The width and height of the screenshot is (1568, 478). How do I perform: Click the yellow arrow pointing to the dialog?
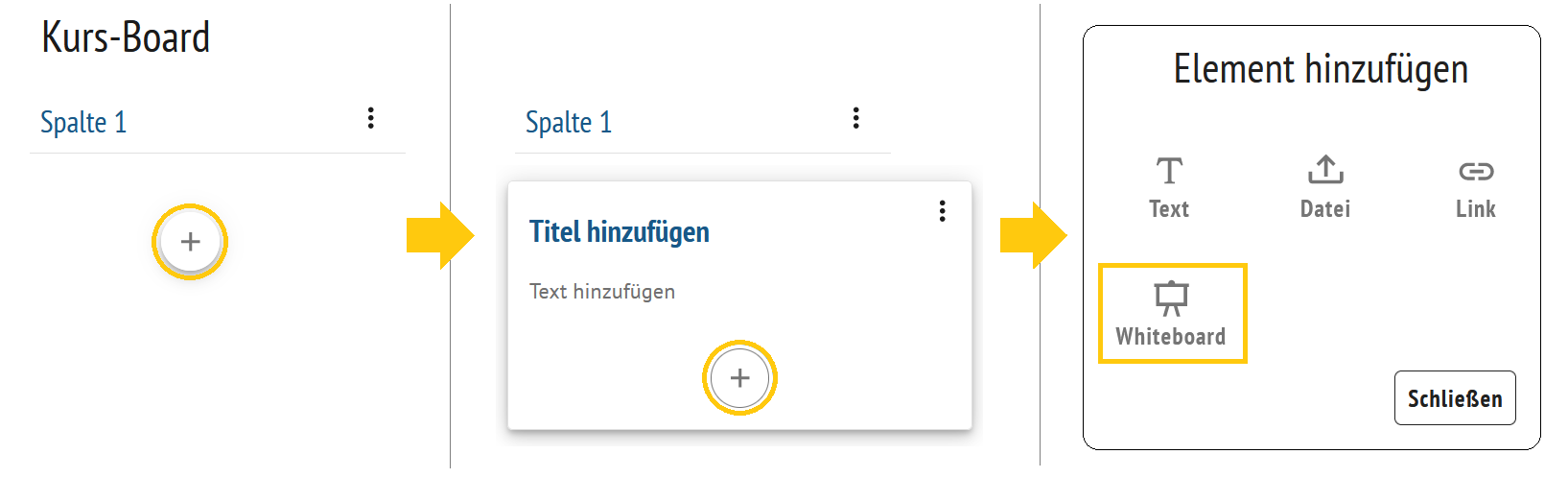click(x=1032, y=235)
